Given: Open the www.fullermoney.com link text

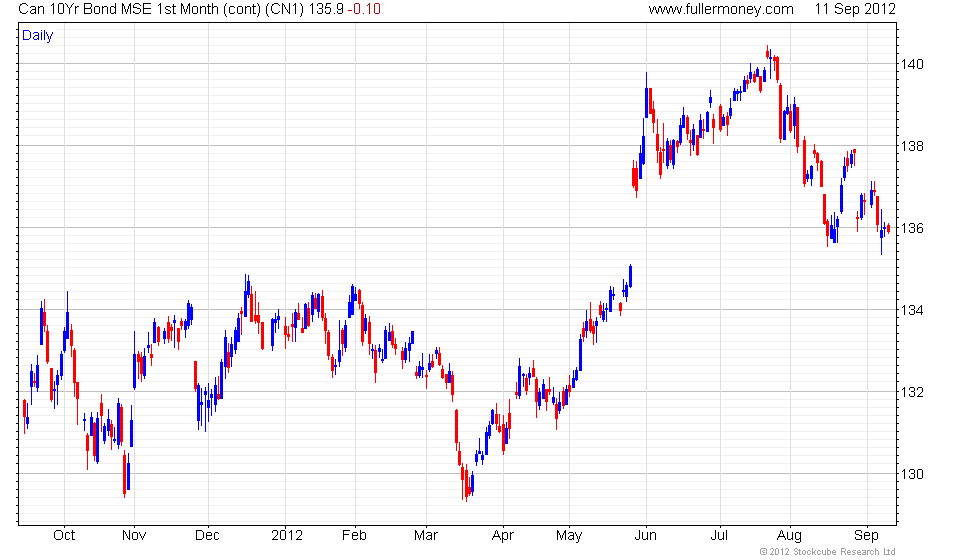Looking at the screenshot, I should (721, 9).
